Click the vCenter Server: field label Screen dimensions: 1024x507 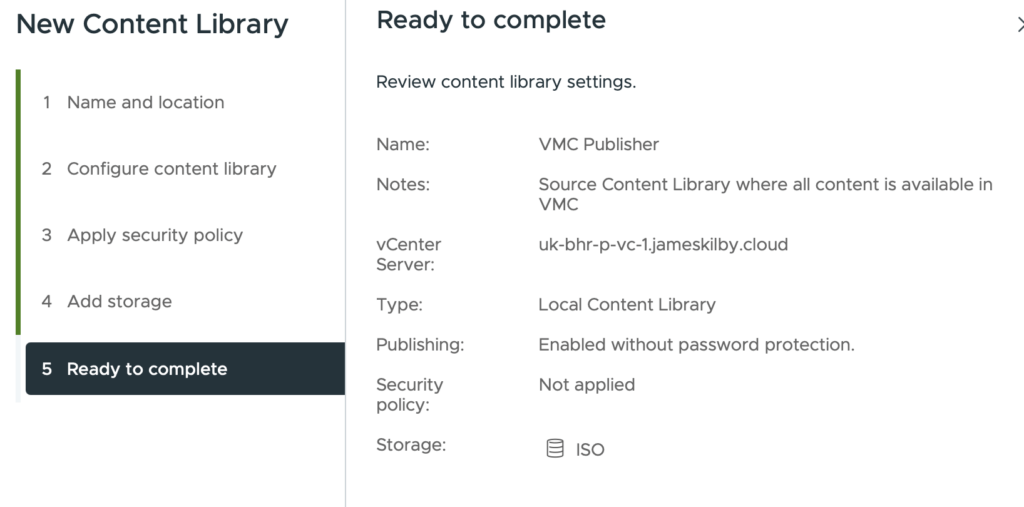(408, 254)
